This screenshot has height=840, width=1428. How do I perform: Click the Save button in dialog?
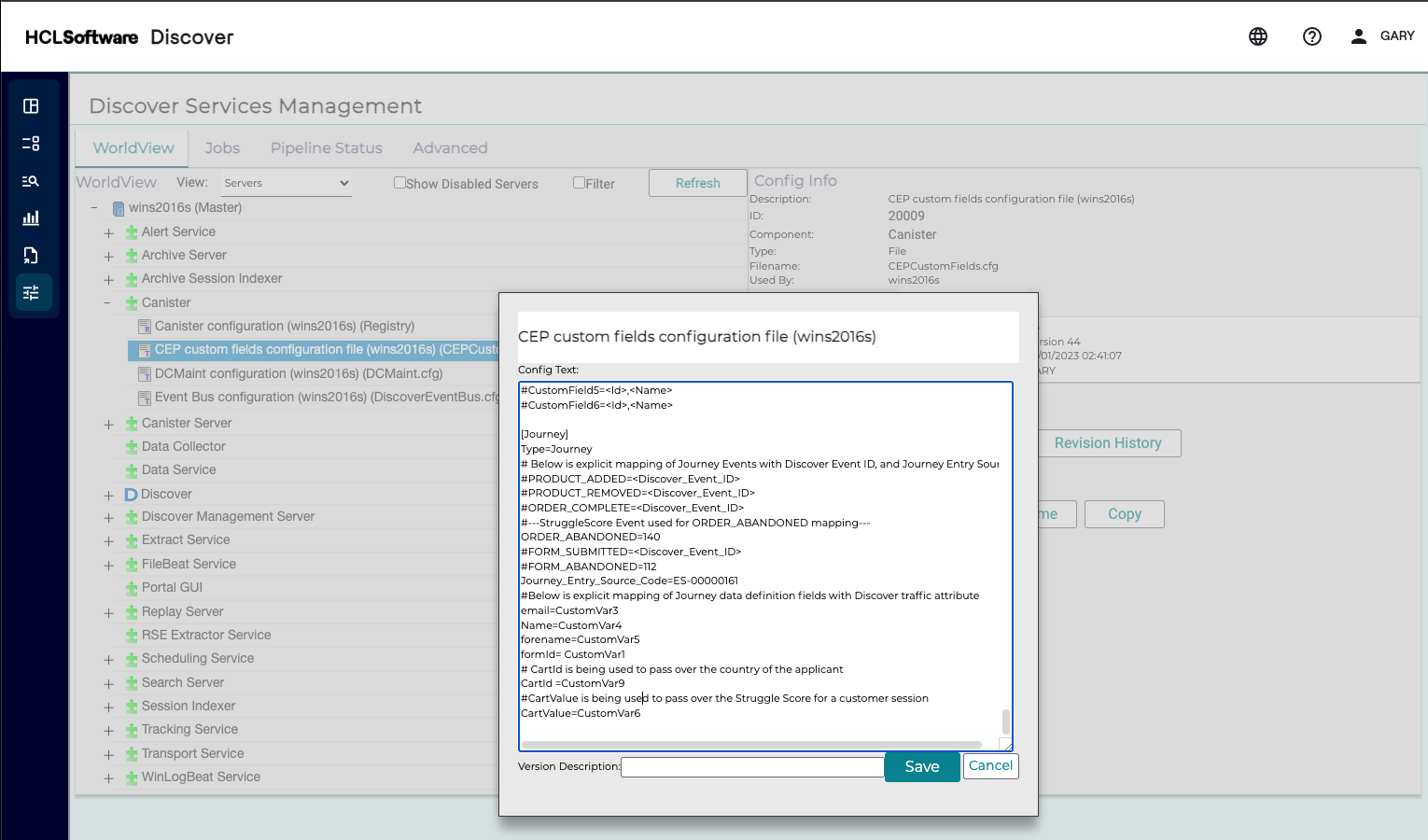coord(921,766)
